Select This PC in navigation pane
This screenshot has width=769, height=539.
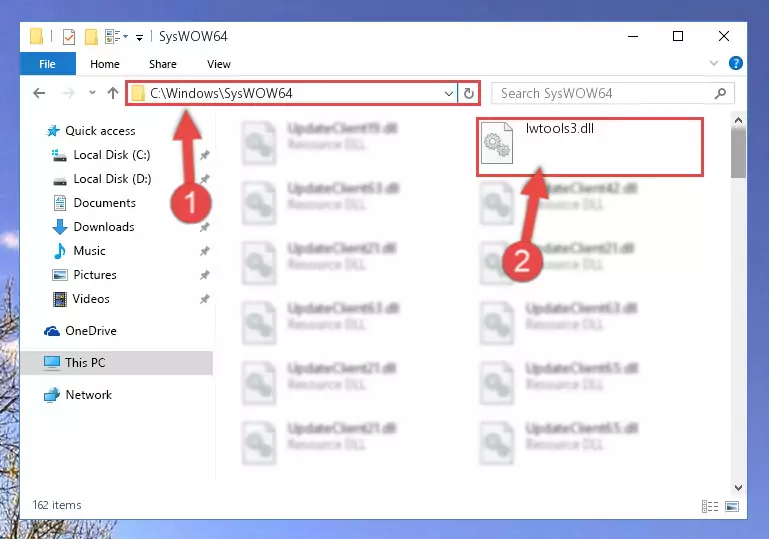117,363
